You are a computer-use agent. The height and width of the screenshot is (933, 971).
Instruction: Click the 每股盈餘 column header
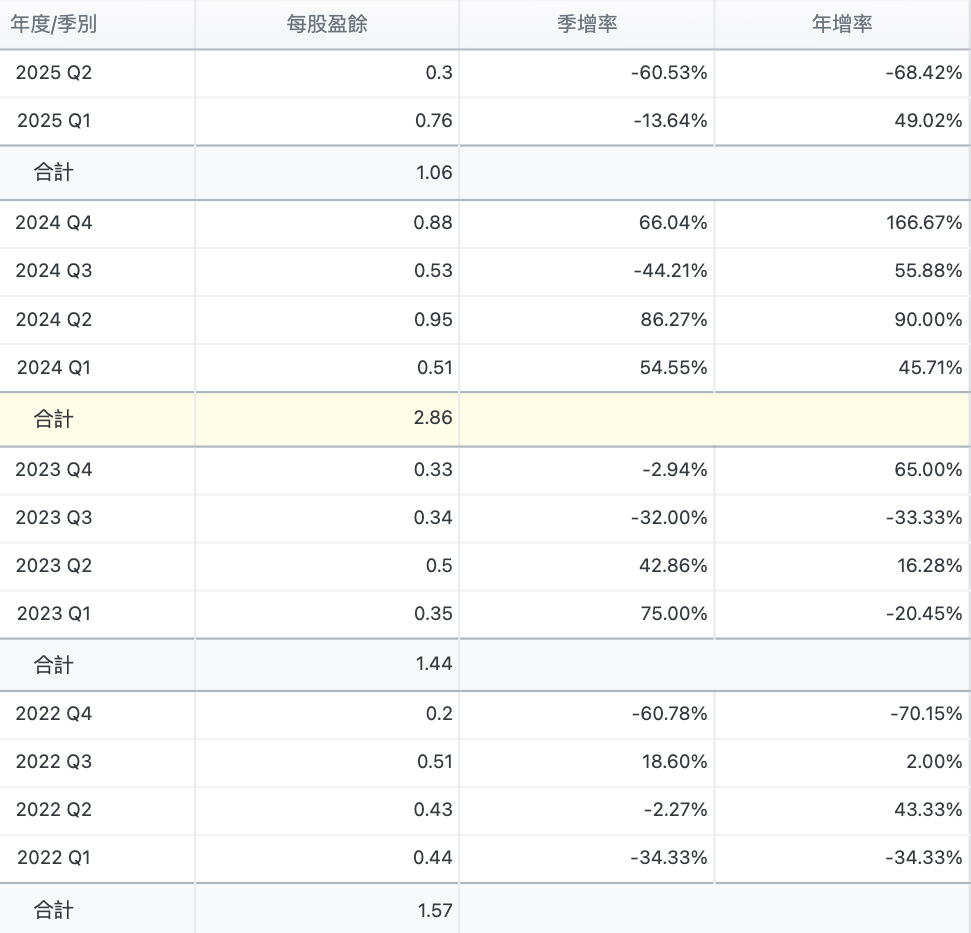[327, 24]
